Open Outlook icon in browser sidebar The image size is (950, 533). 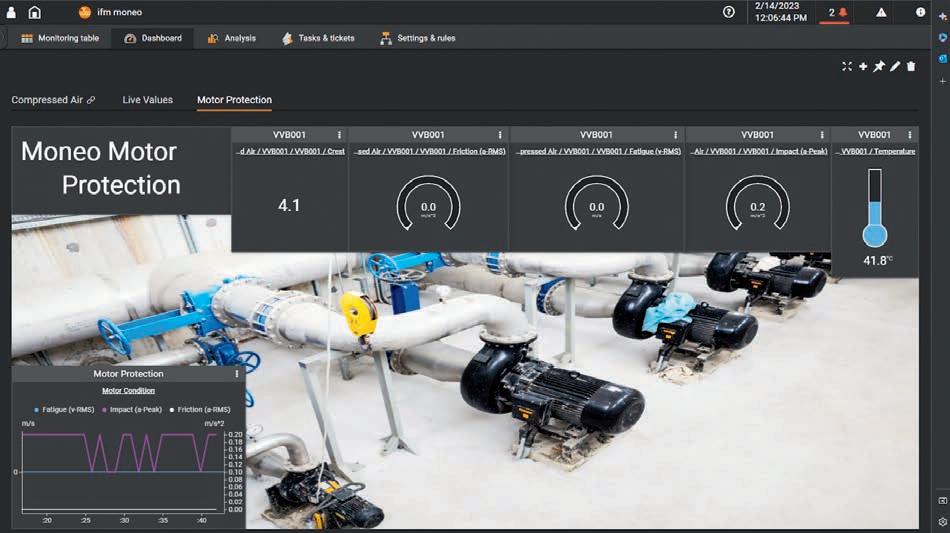click(943, 59)
